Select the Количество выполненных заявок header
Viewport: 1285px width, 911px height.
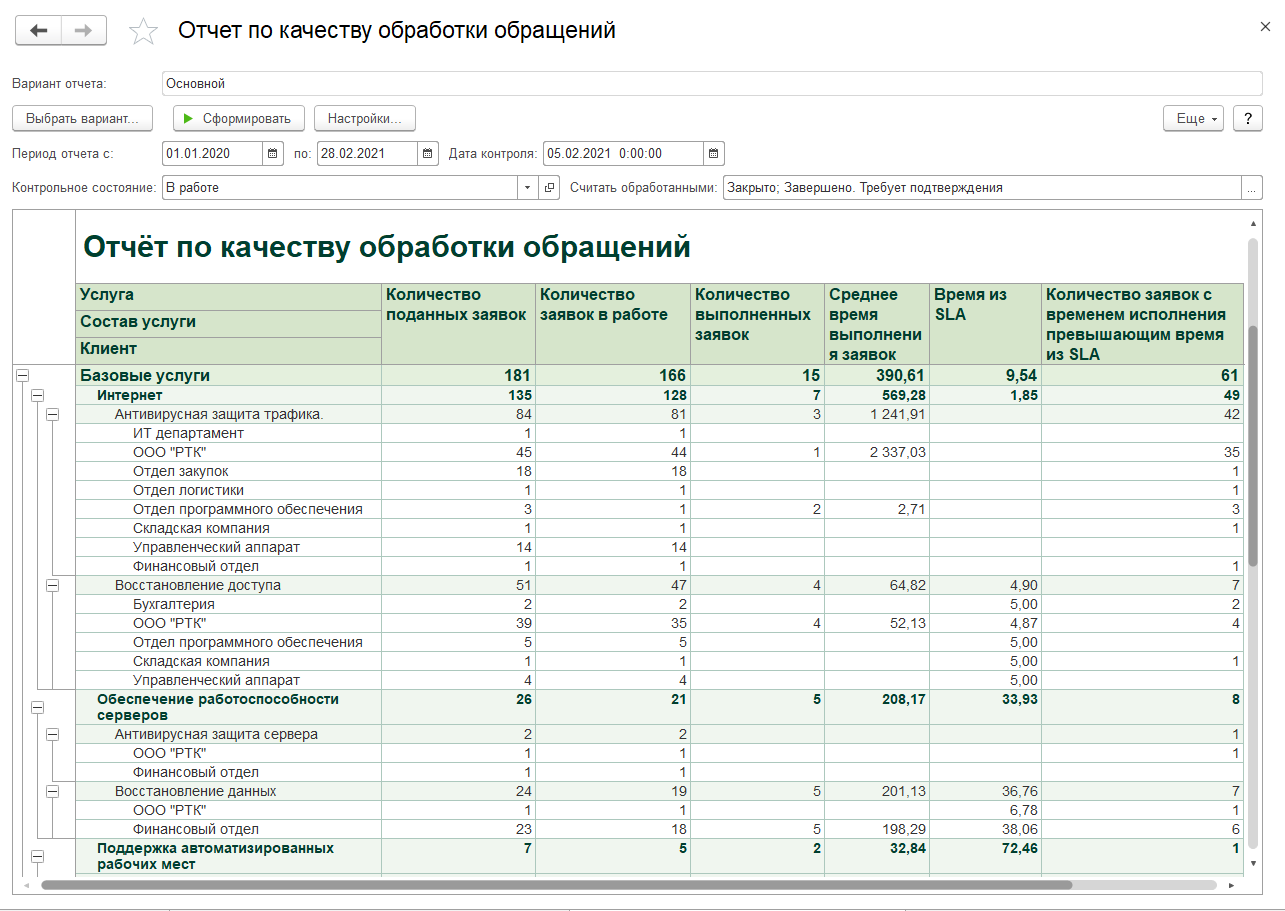tap(757, 324)
